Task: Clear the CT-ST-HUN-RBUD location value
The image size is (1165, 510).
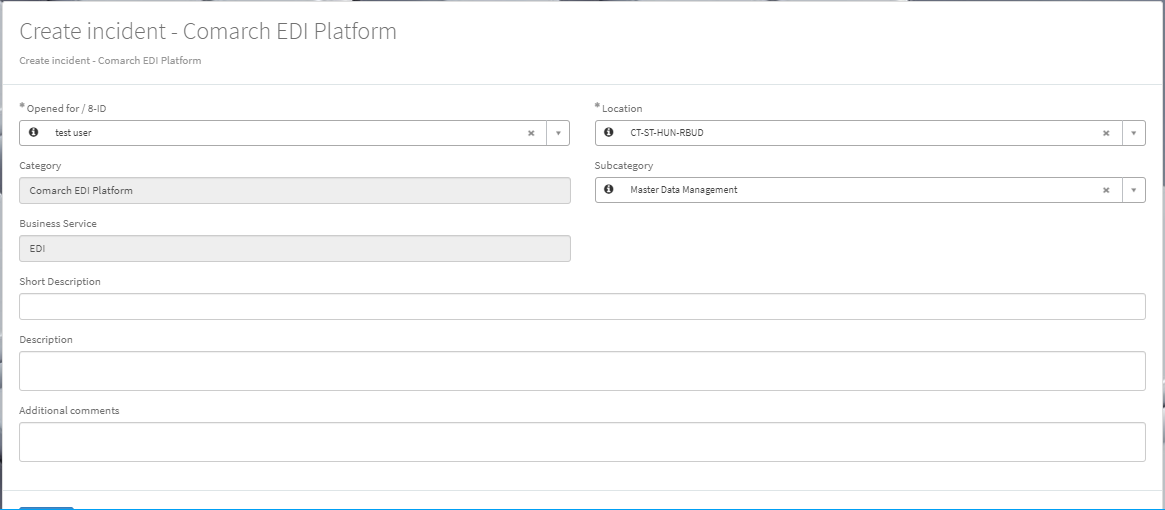Action: [1106, 133]
